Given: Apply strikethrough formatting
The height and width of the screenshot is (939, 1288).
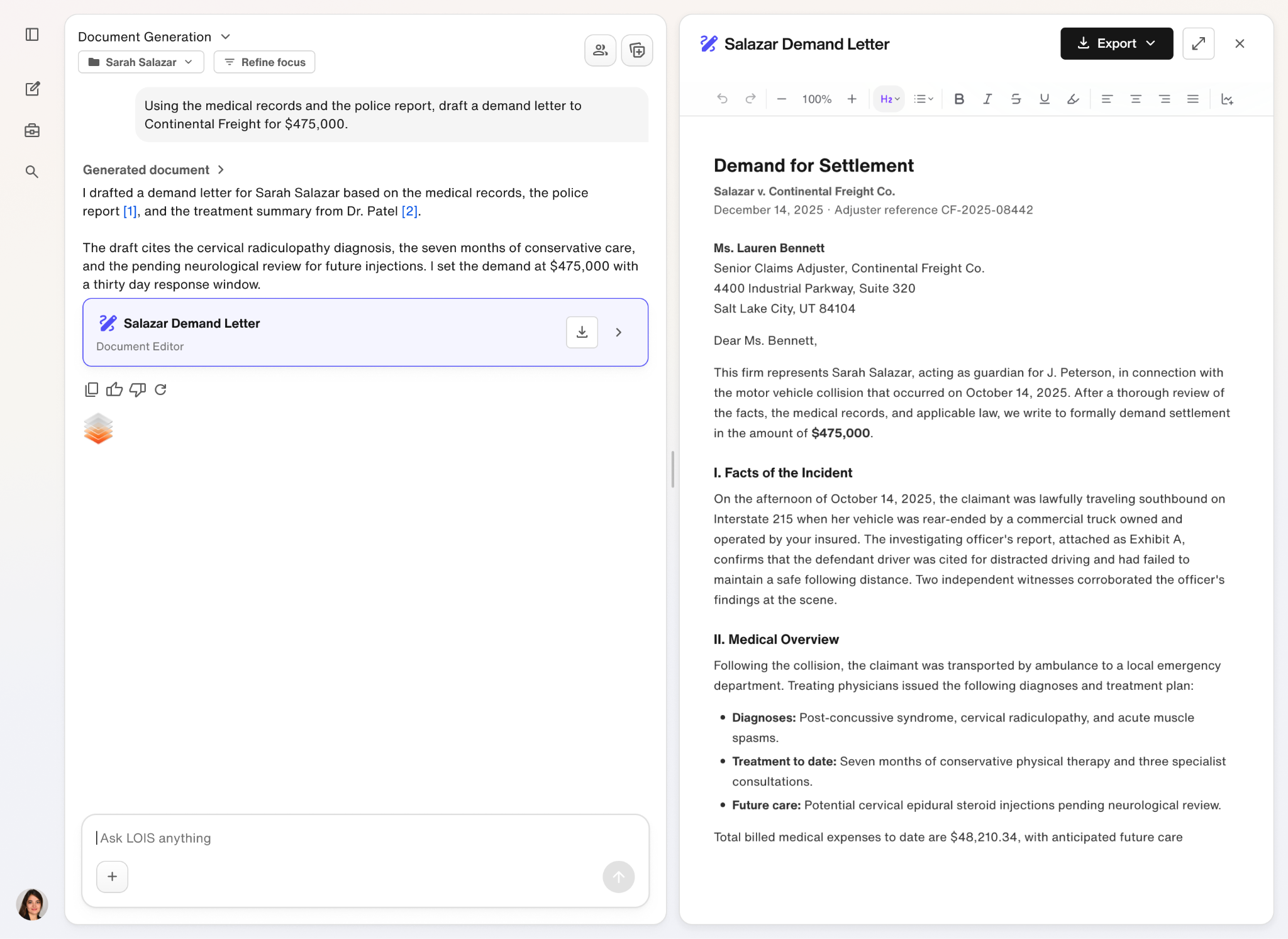Looking at the screenshot, I should click(x=1016, y=99).
